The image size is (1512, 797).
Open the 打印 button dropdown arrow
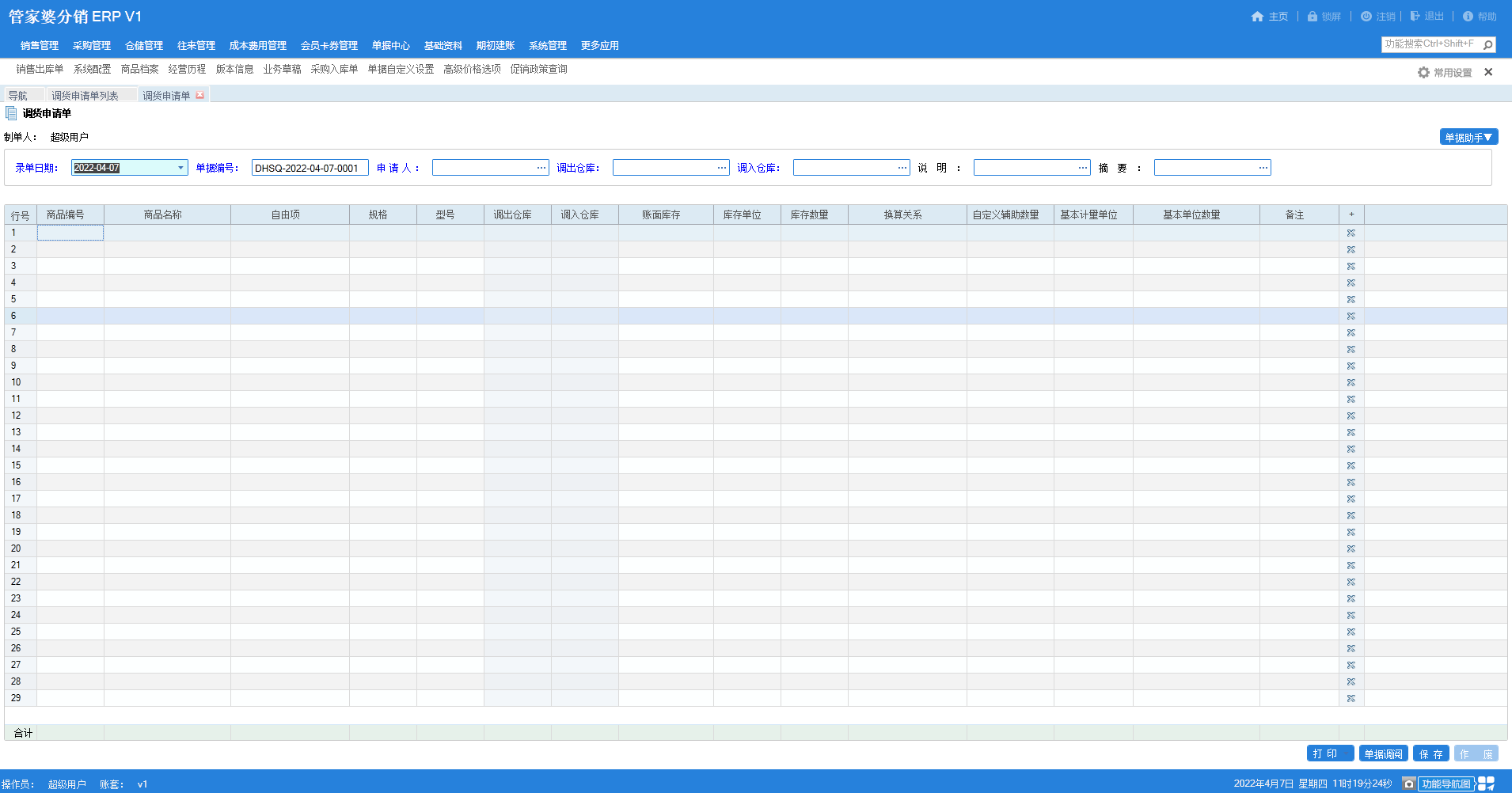tap(1347, 753)
